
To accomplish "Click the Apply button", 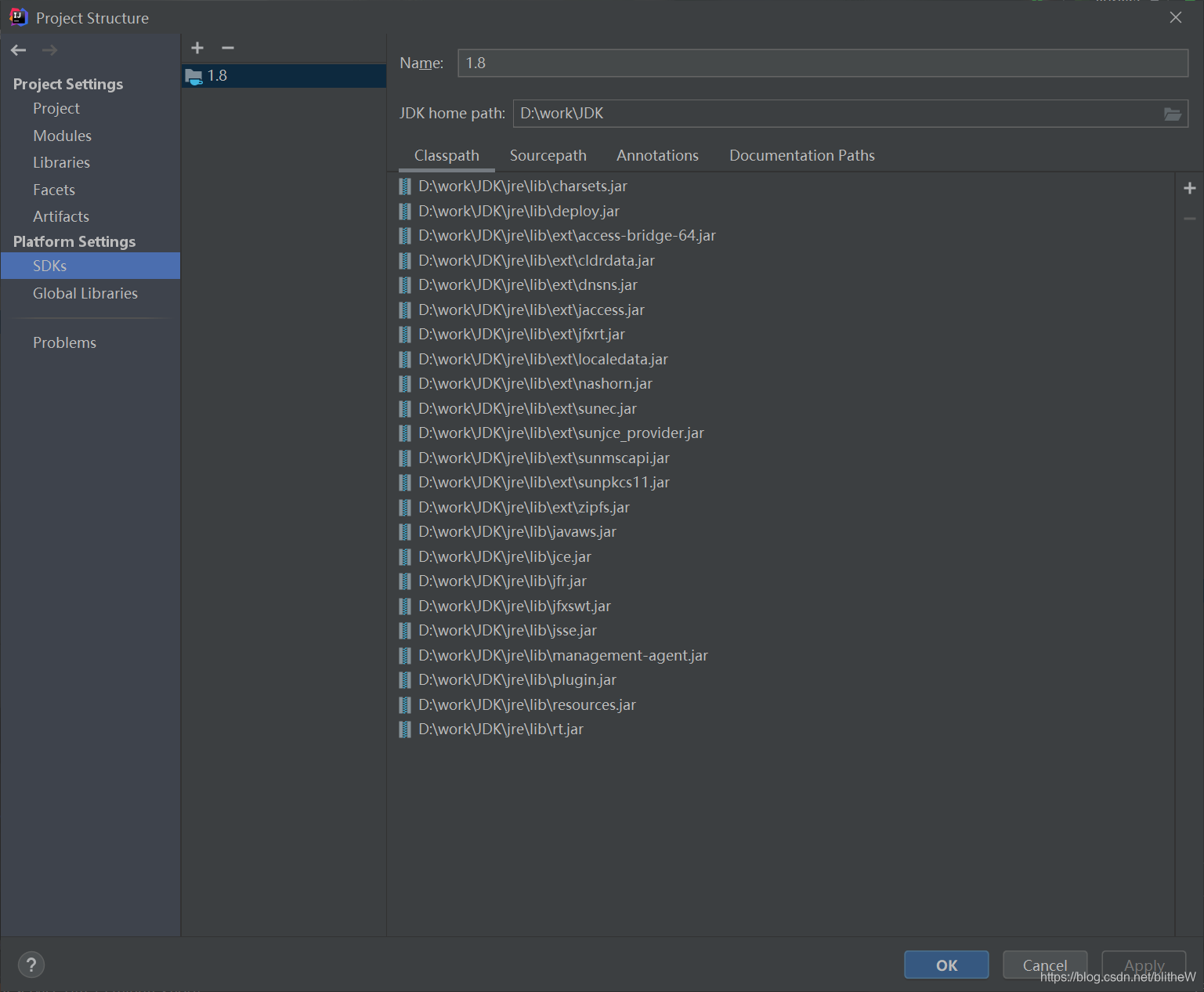I will pyautogui.click(x=1144, y=965).
